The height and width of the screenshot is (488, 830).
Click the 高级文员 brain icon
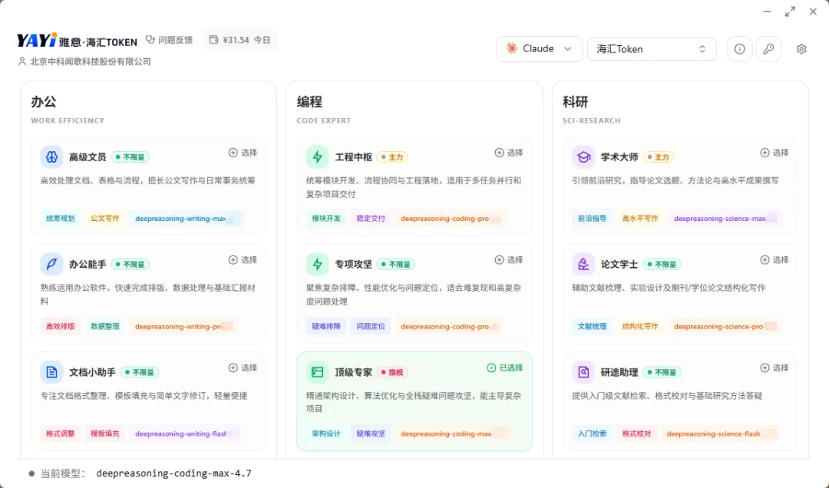[51, 157]
